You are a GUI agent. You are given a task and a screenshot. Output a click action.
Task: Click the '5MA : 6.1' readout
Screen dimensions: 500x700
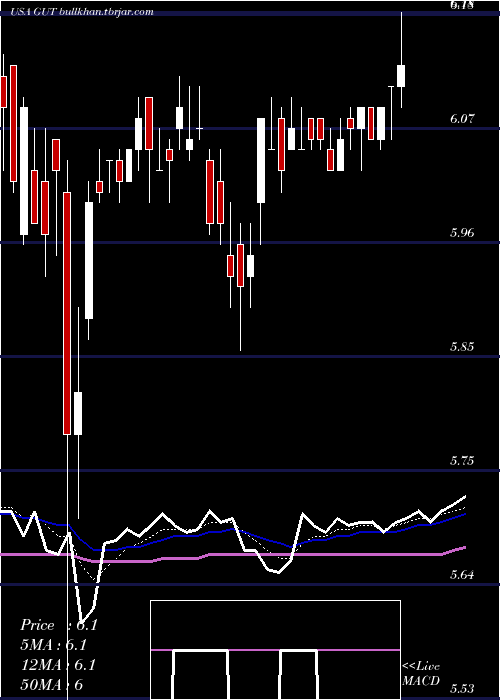pos(53,645)
